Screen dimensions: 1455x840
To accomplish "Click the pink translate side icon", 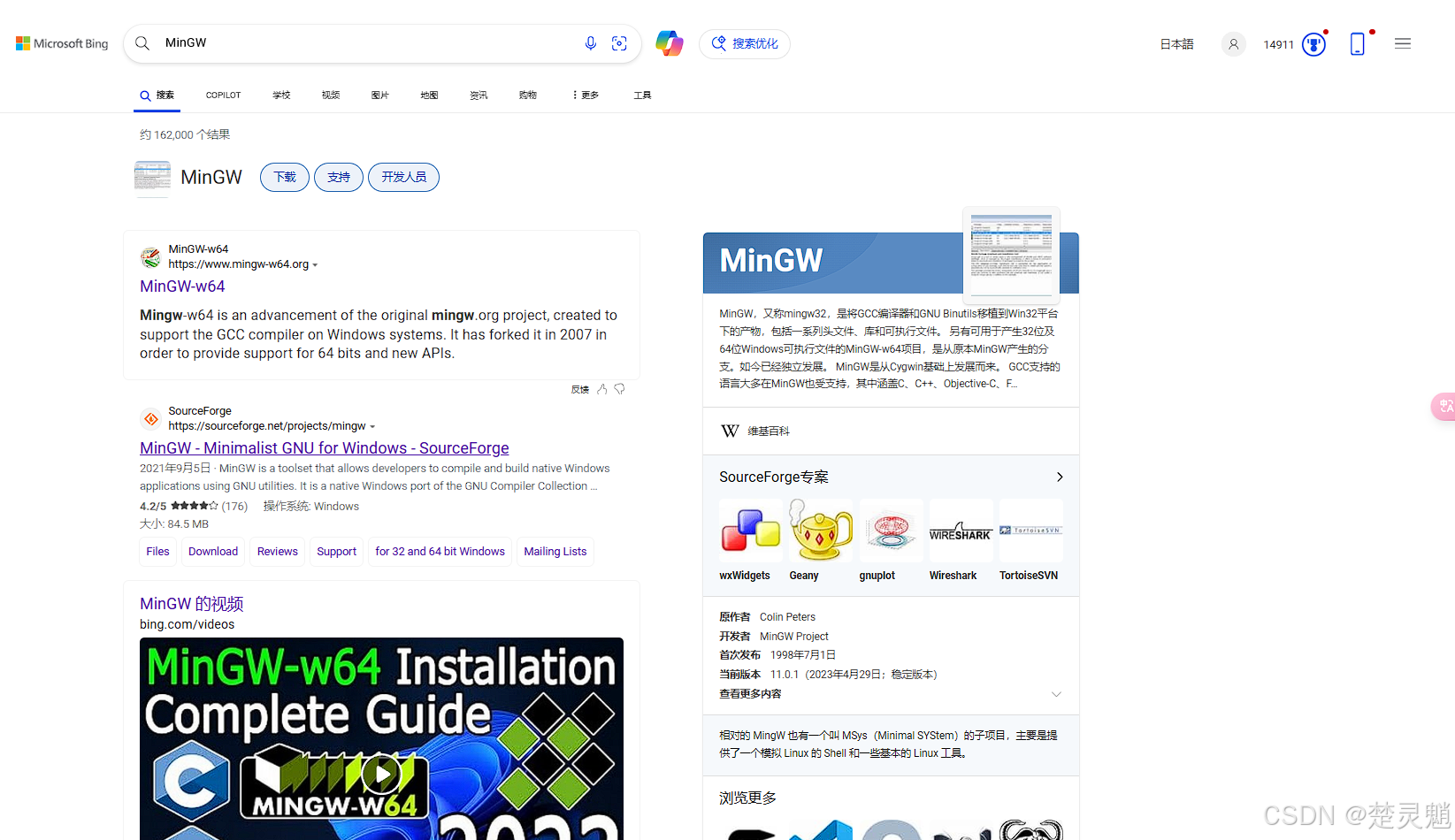I will 1444,406.
